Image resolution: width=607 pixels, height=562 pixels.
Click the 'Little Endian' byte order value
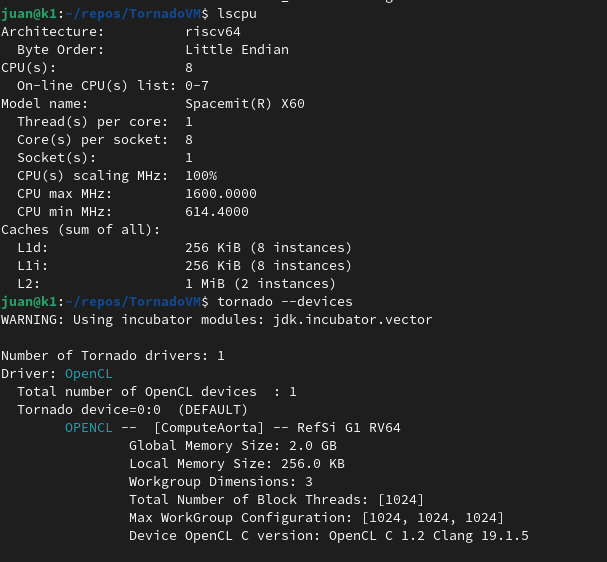click(x=237, y=50)
